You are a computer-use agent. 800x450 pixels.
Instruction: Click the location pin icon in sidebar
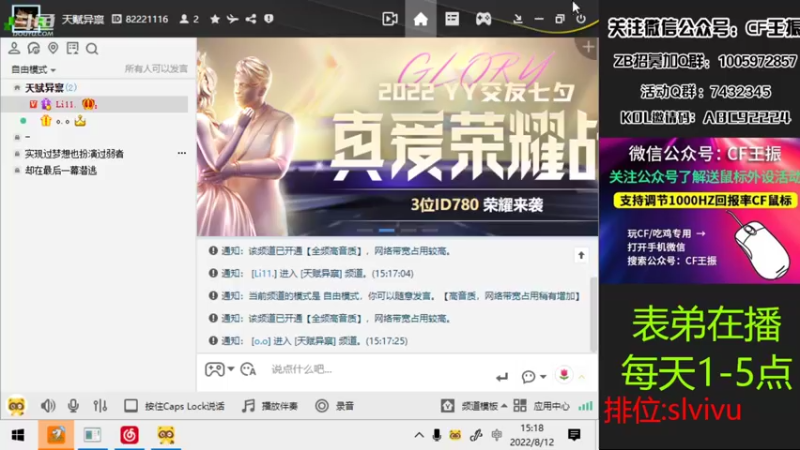pyautogui.click(x=53, y=48)
